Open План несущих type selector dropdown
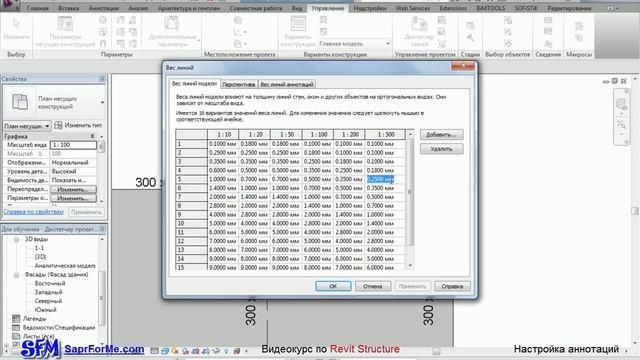The width and height of the screenshot is (640, 360). [x=27, y=126]
